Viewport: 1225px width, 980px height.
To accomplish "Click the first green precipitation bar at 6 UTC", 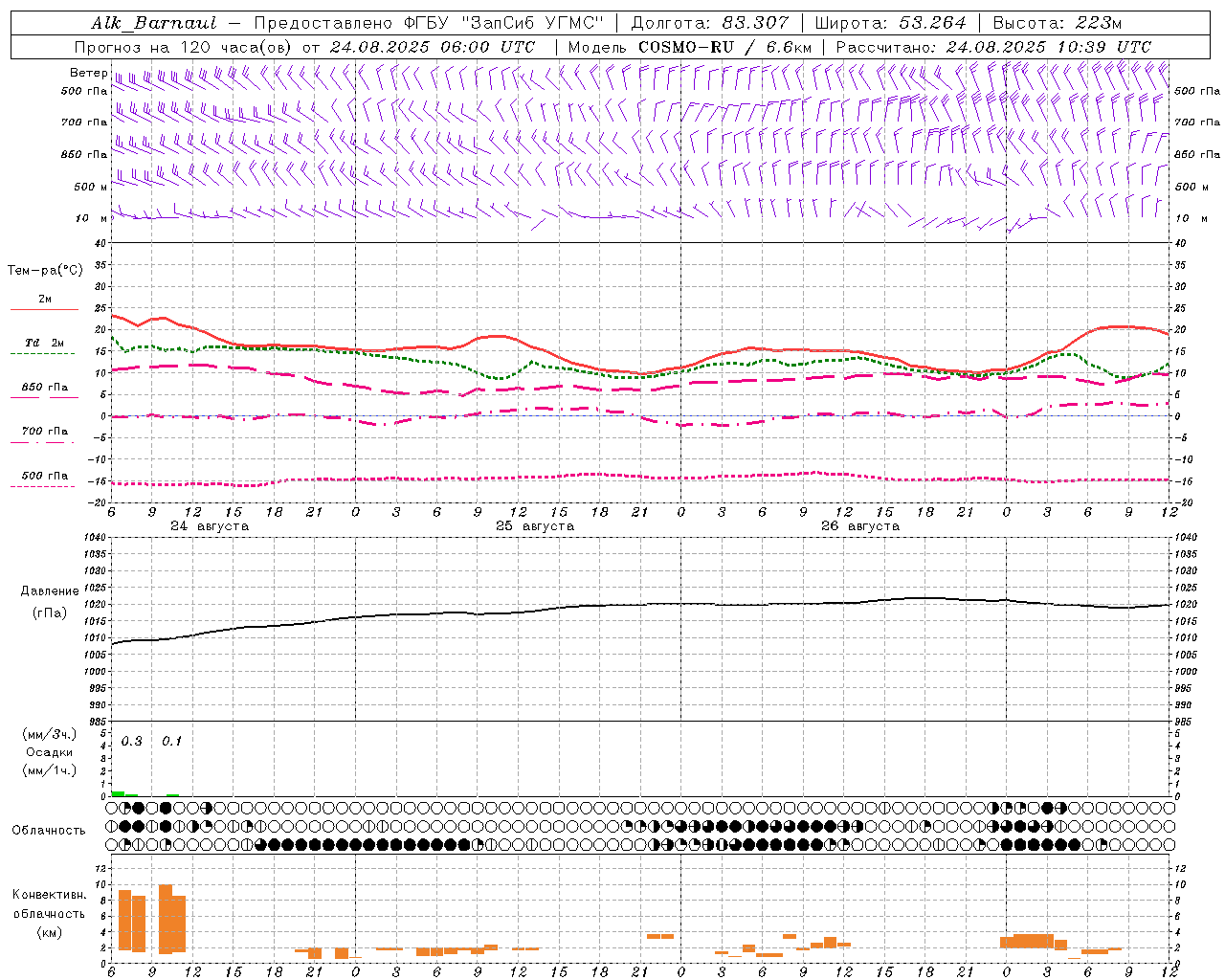I will click(x=118, y=793).
